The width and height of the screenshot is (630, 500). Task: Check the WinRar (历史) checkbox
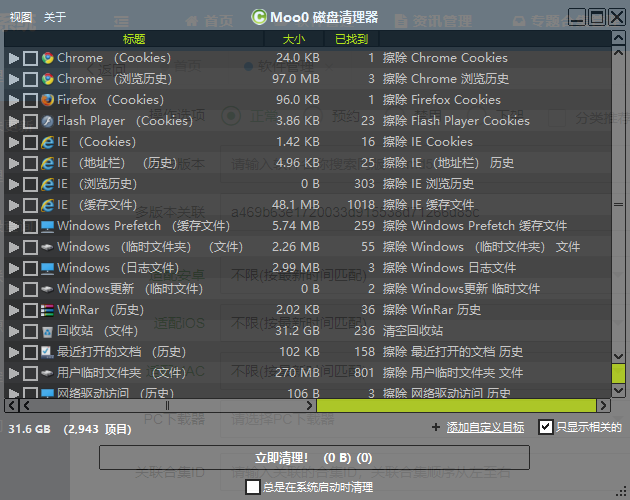click(x=30, y=310)
